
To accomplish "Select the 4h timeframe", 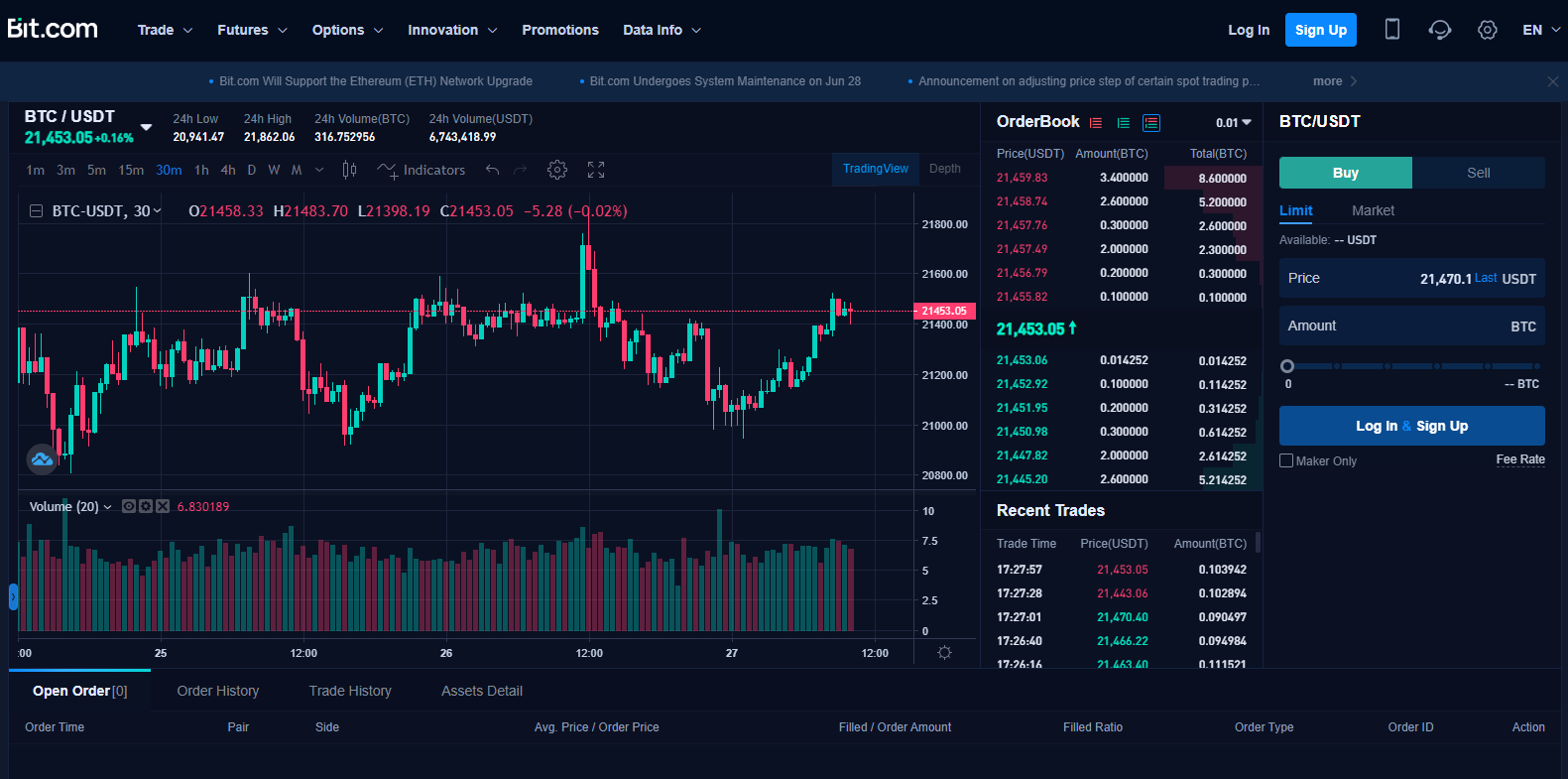I will (228, 170).
